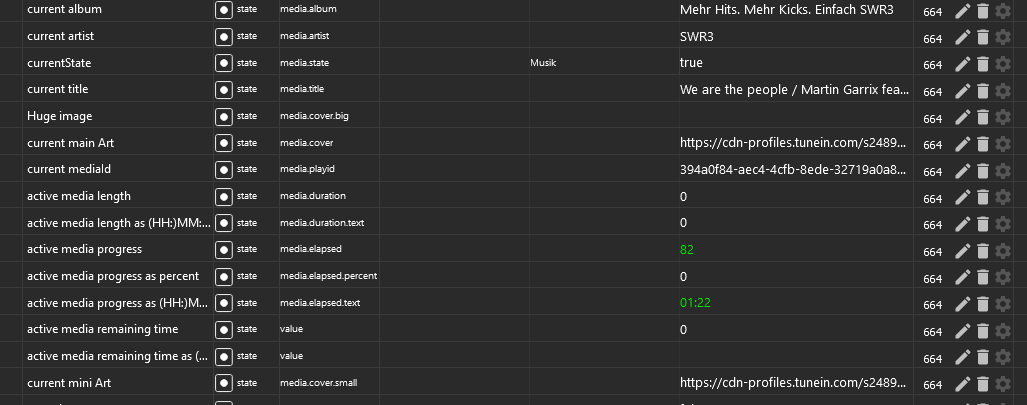This screenshot has height=405, width=1027.
Task: Click state type icon of Huge image
Action: click(x=224, y=116)
